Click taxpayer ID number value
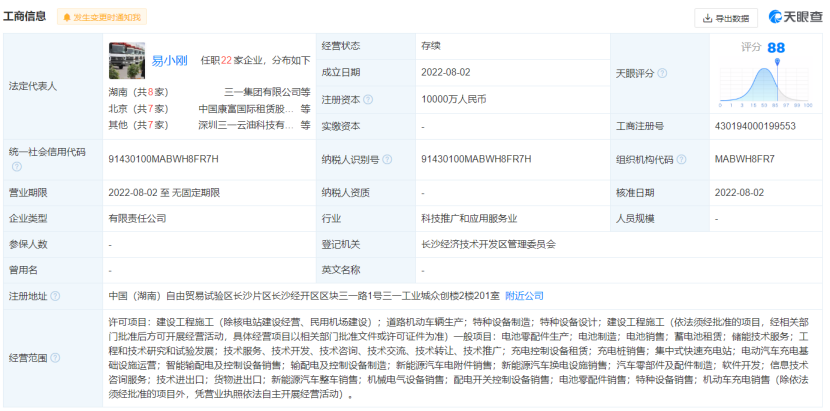Screen dimensions: 830x411 point(476,159)
